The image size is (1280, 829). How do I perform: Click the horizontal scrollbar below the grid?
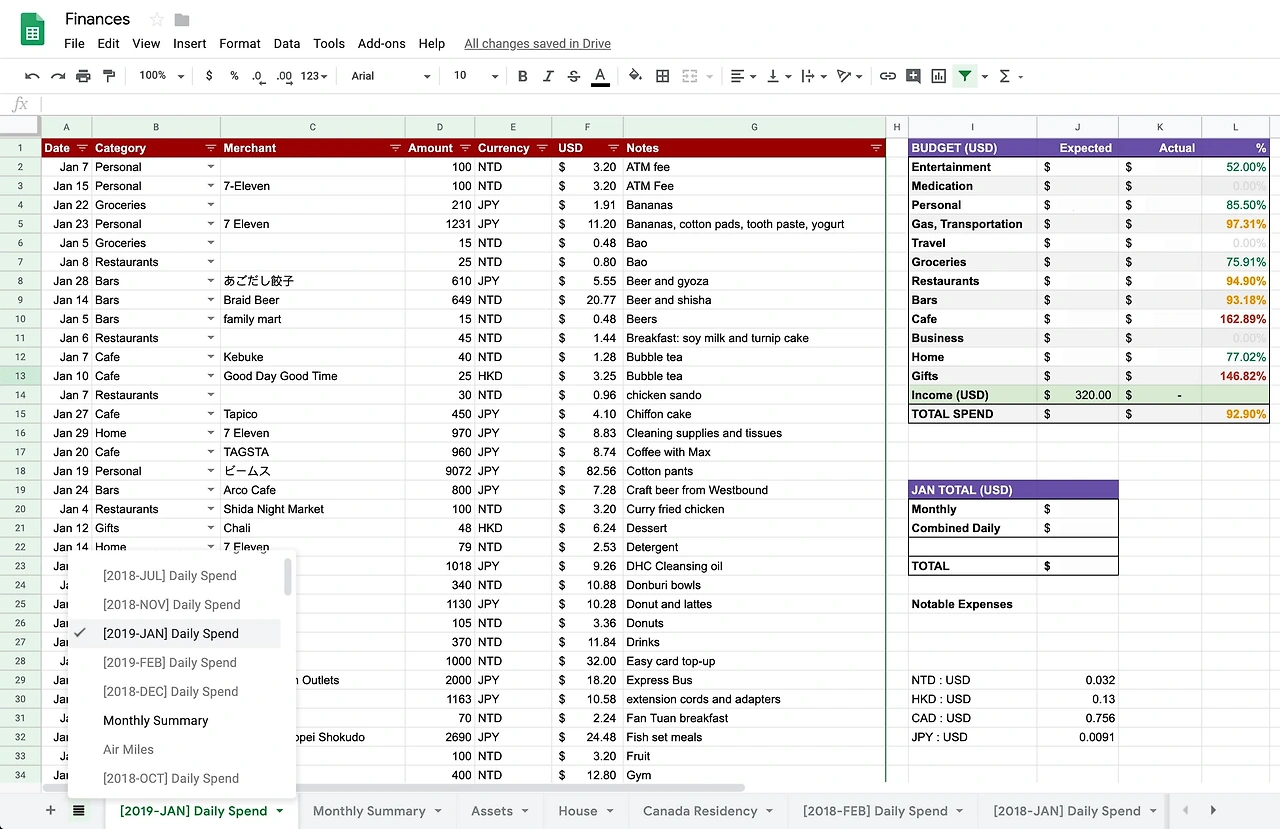(396, 788)
